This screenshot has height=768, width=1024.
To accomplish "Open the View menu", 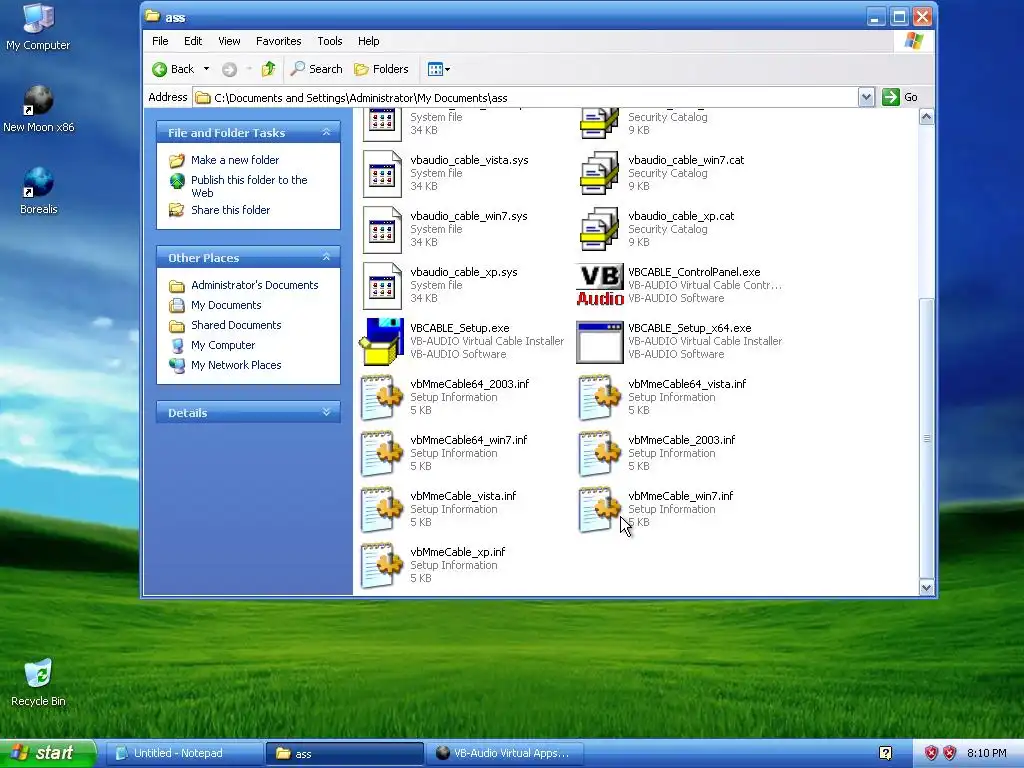I will click(229, 41).
